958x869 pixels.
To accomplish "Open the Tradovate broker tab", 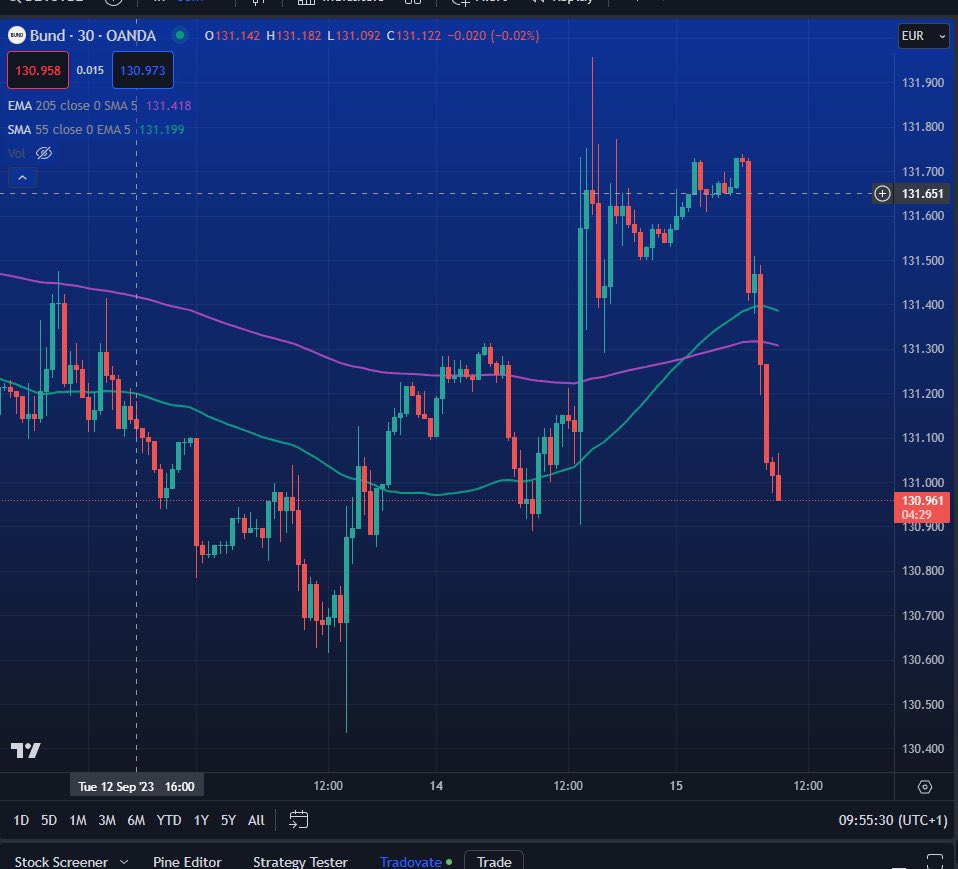I will [x=411, y=862].
